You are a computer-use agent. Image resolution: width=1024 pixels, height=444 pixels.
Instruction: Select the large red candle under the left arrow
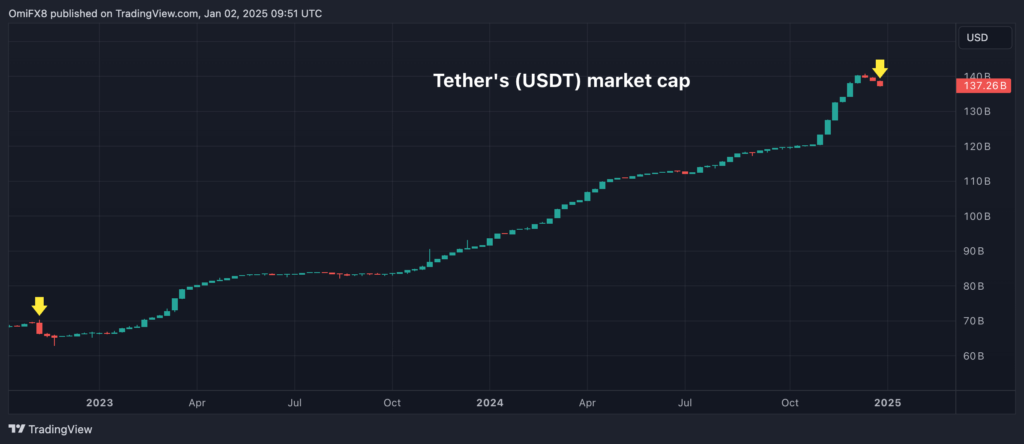(40, 327)
